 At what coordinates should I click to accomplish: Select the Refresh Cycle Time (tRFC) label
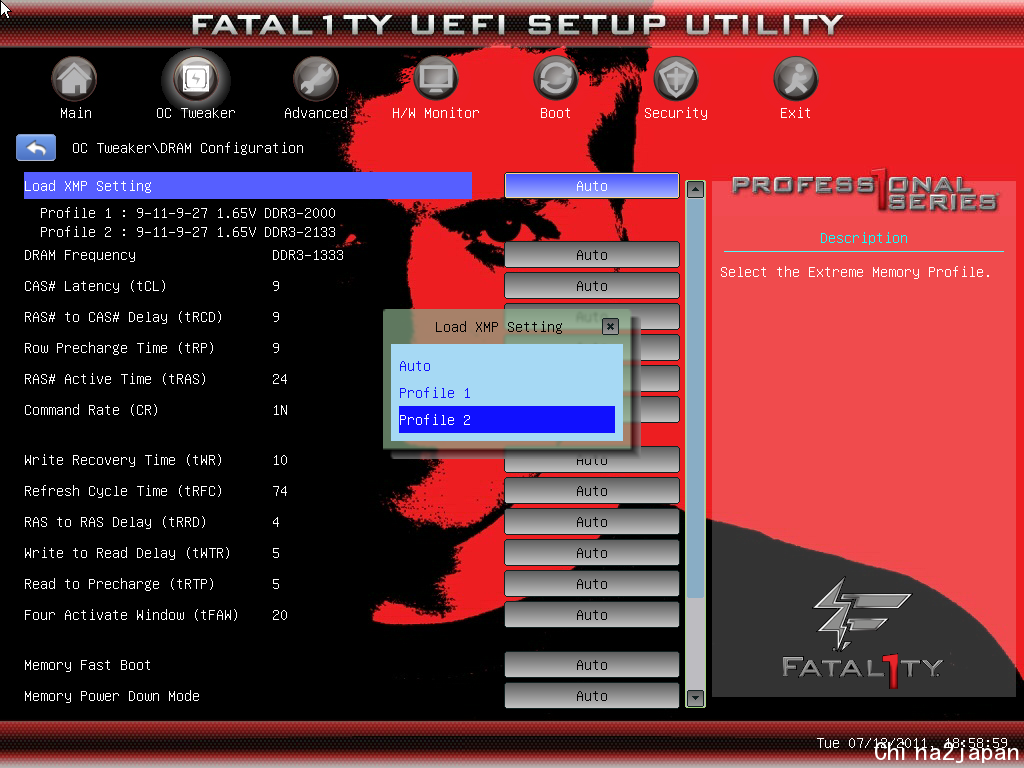pyautogui.click(x=123, y=491)
